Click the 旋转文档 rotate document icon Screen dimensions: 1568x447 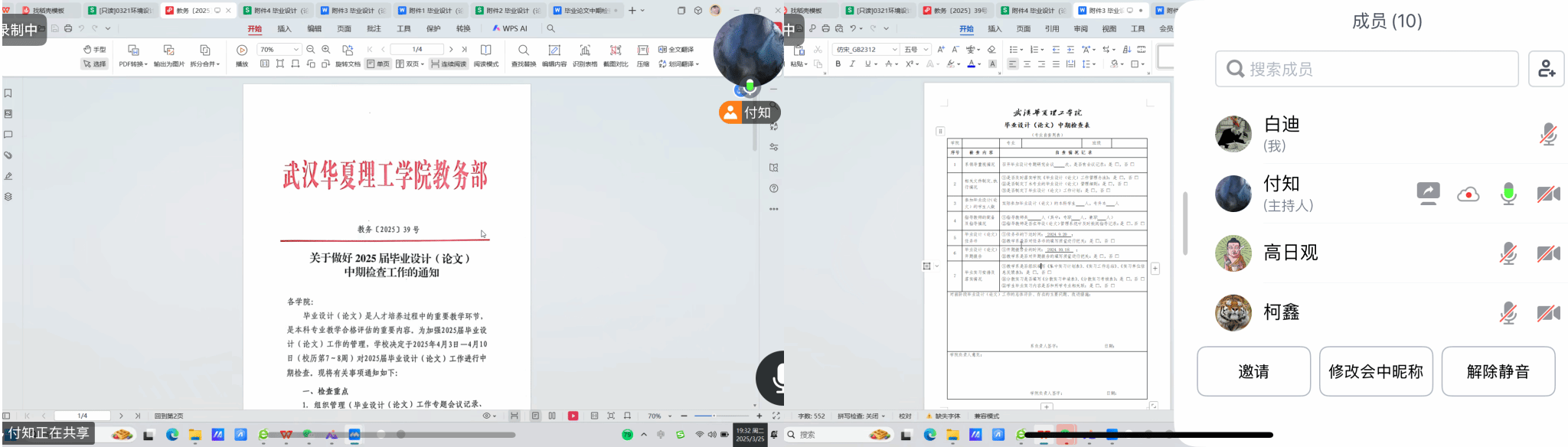(x=348, y=50)
